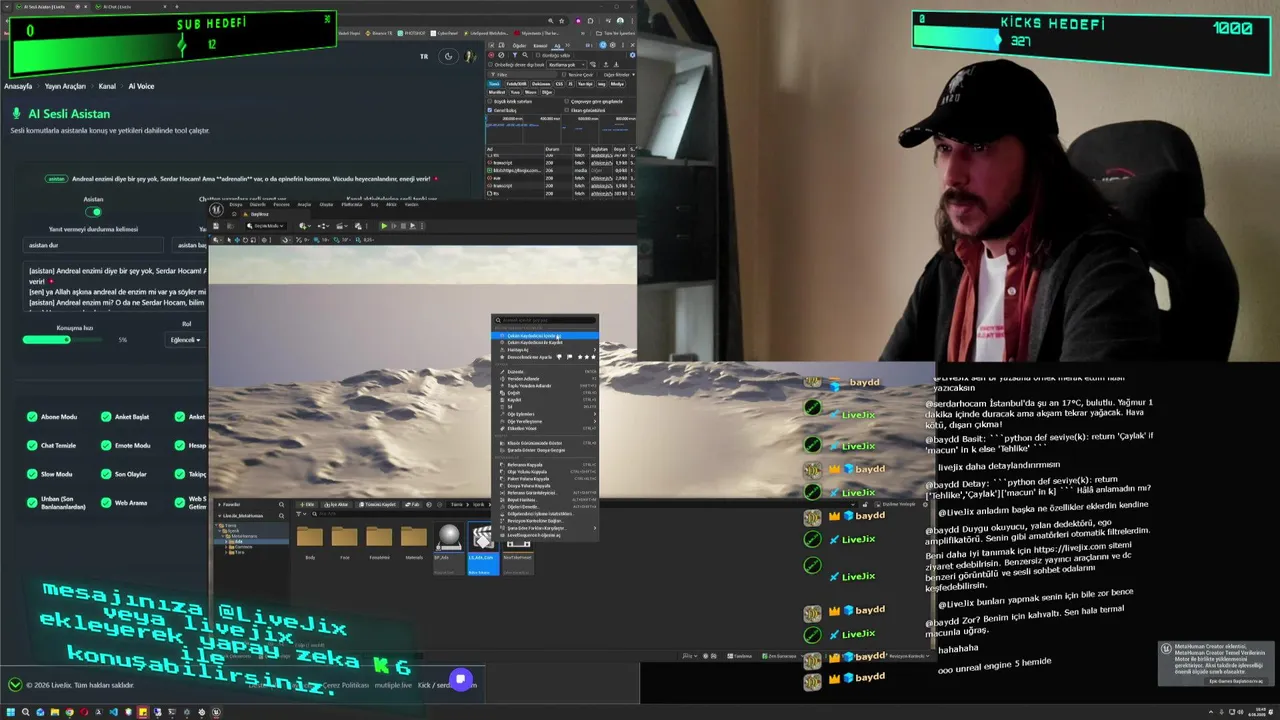Toggle the Abone Modu checkbox
Screen dimensions: 1280x720
tap(33, 417)
